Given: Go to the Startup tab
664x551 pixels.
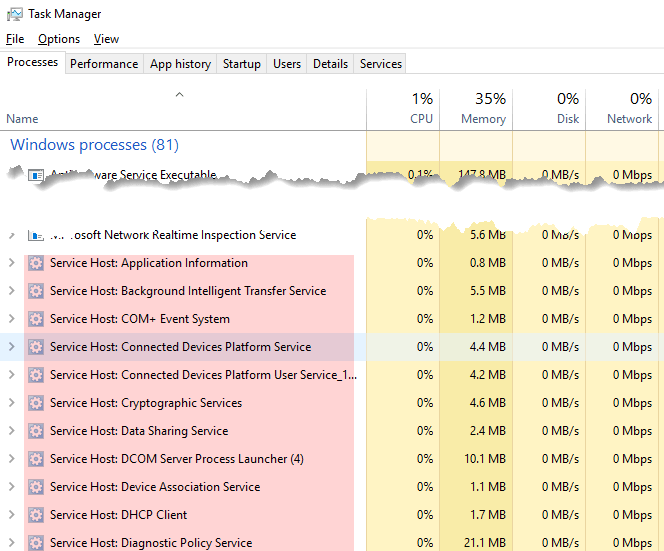Looking at the screenshot, I should point(241,63).
